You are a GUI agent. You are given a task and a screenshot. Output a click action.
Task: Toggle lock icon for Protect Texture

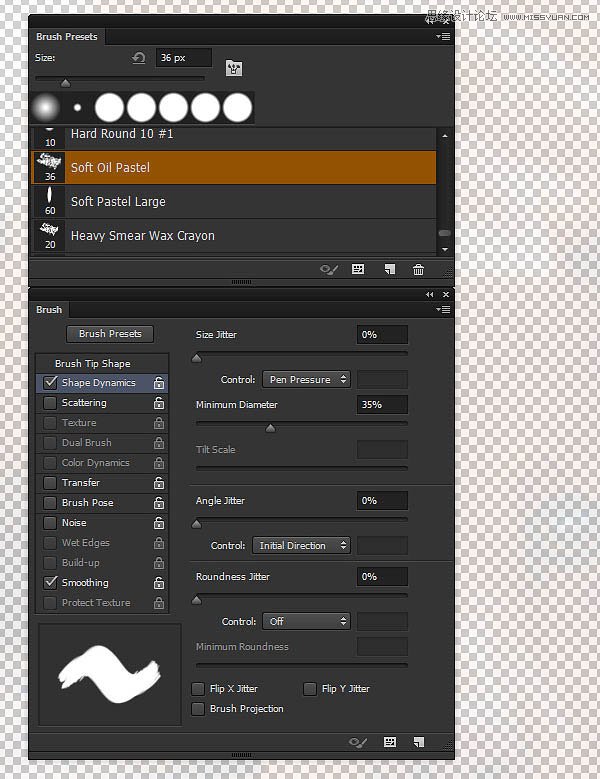pos(158,603)
